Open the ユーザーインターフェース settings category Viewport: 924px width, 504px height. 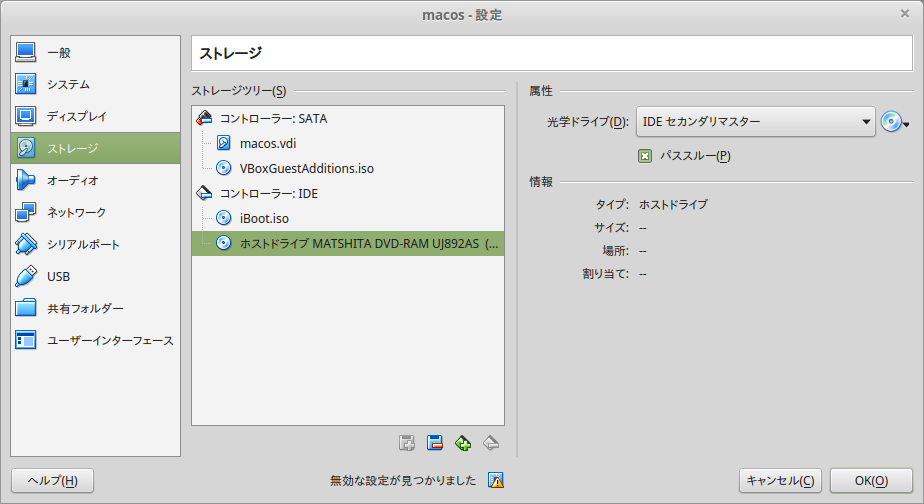(95, 340)
